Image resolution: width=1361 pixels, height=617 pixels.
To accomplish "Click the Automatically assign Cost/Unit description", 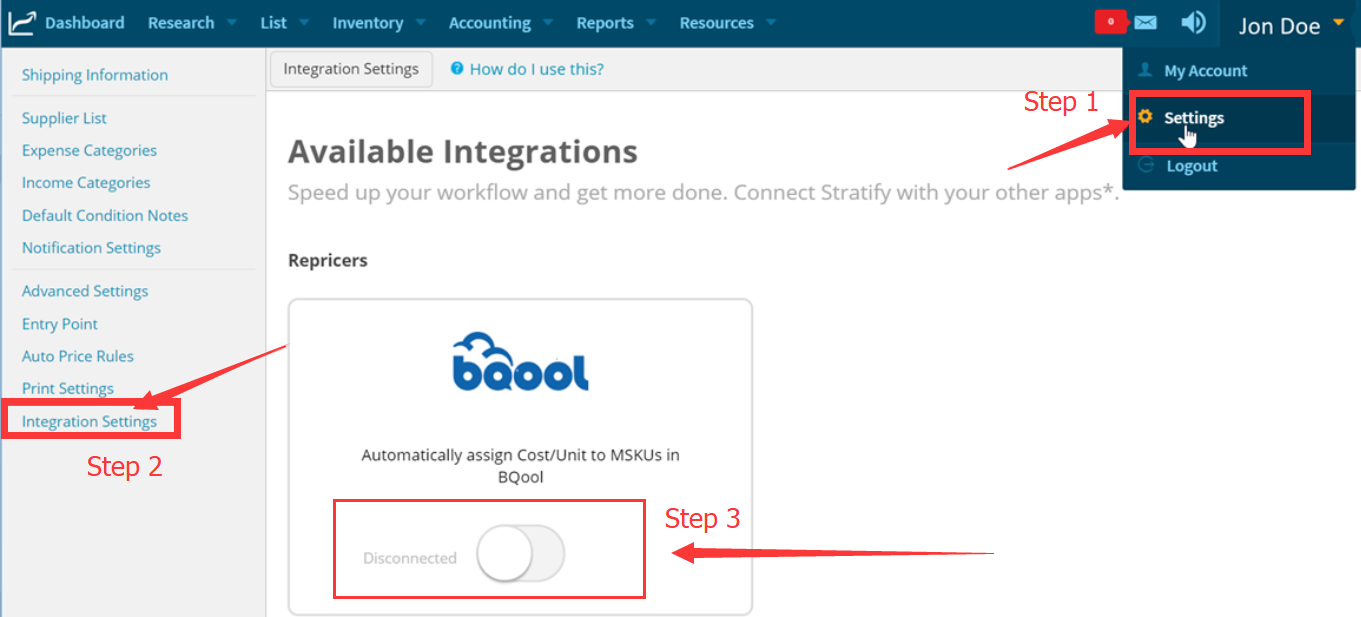I will pos(520,466).
